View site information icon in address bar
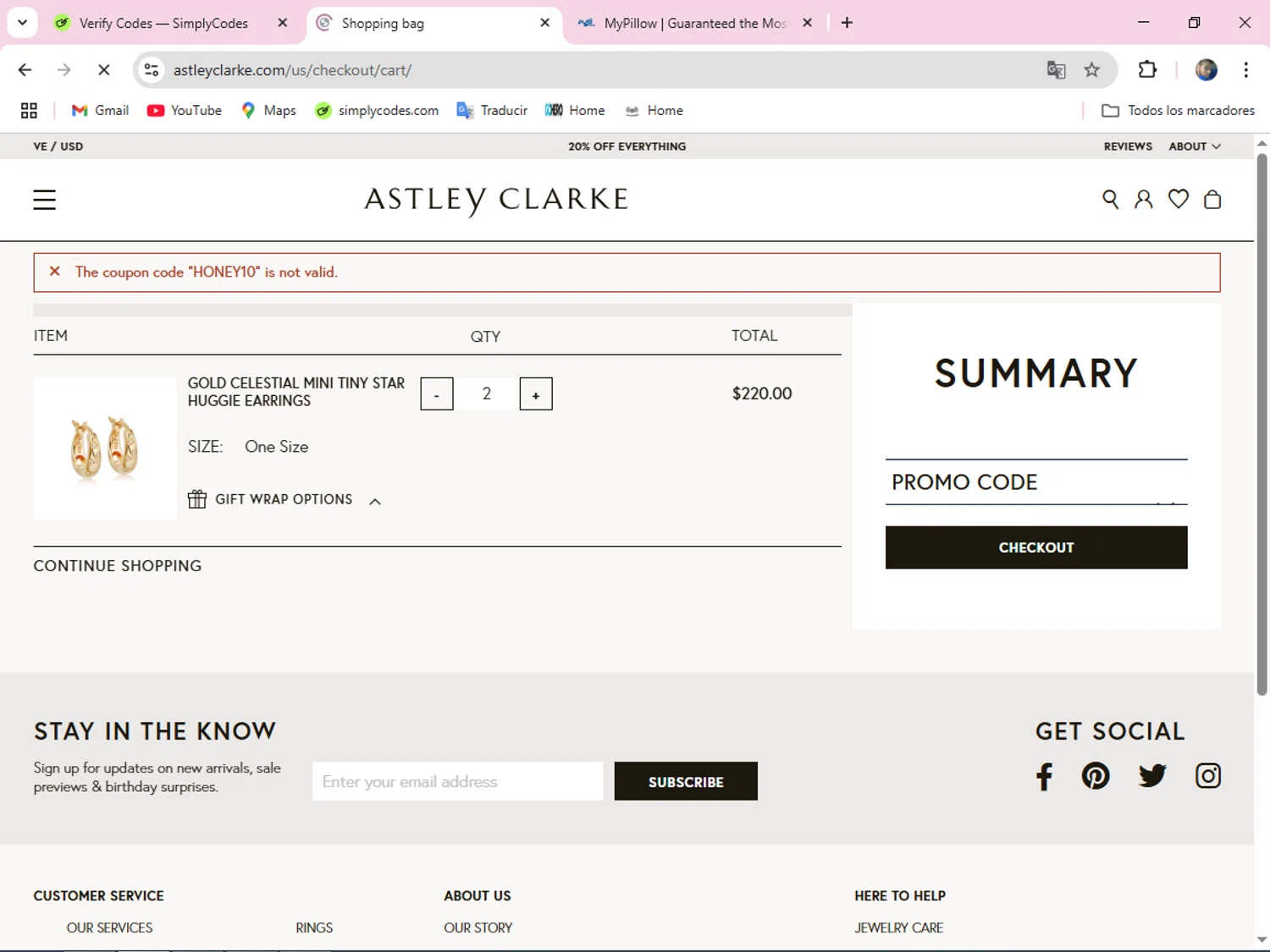1270x952 pixels. click(152, 69)
